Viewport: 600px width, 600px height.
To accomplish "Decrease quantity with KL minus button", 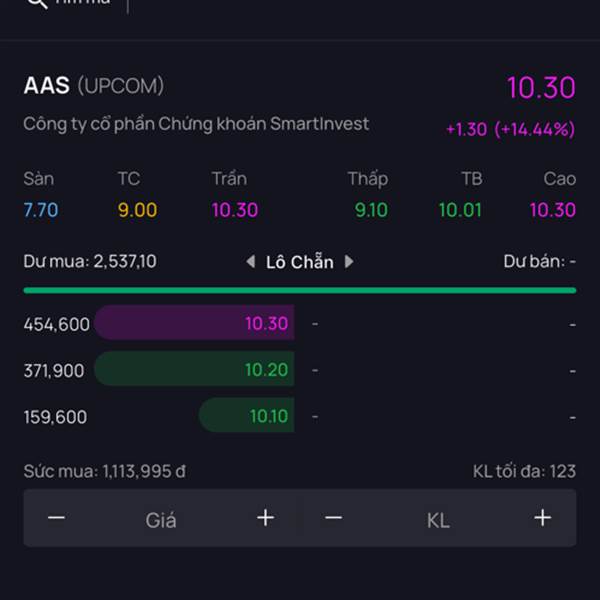I will point(334,518).
